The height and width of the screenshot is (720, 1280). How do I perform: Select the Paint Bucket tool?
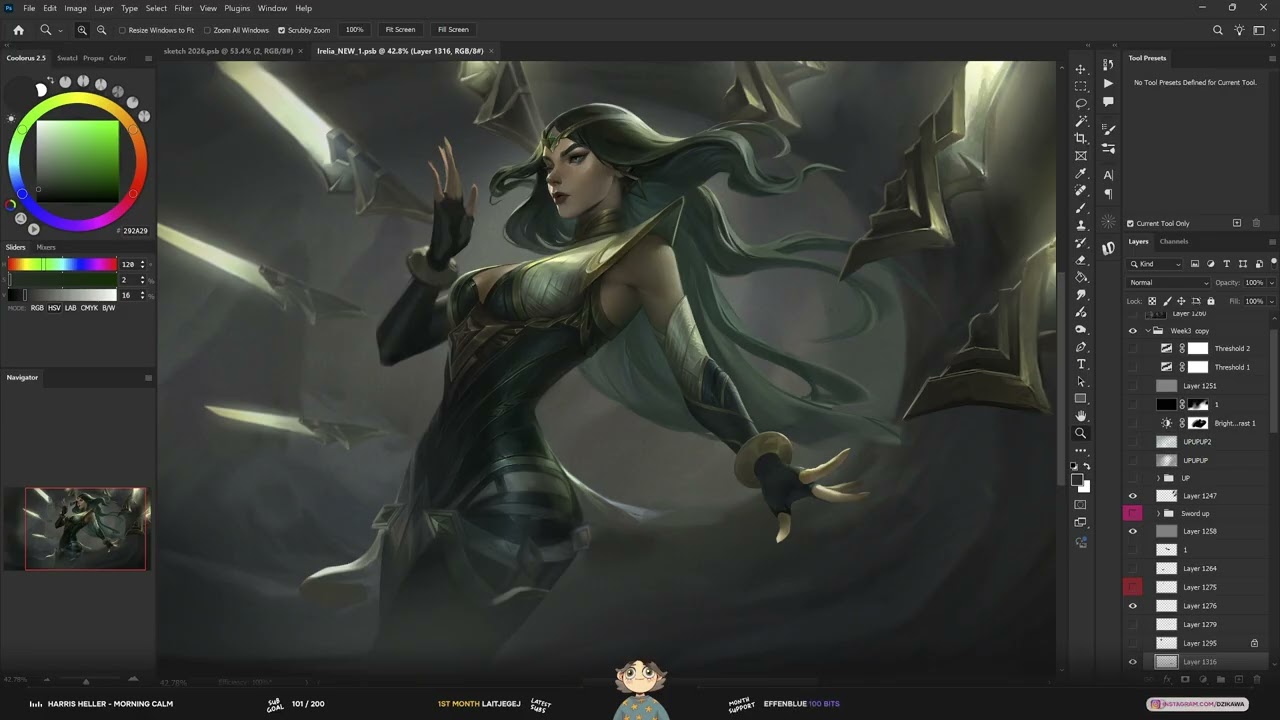(x=1081, y=277)
